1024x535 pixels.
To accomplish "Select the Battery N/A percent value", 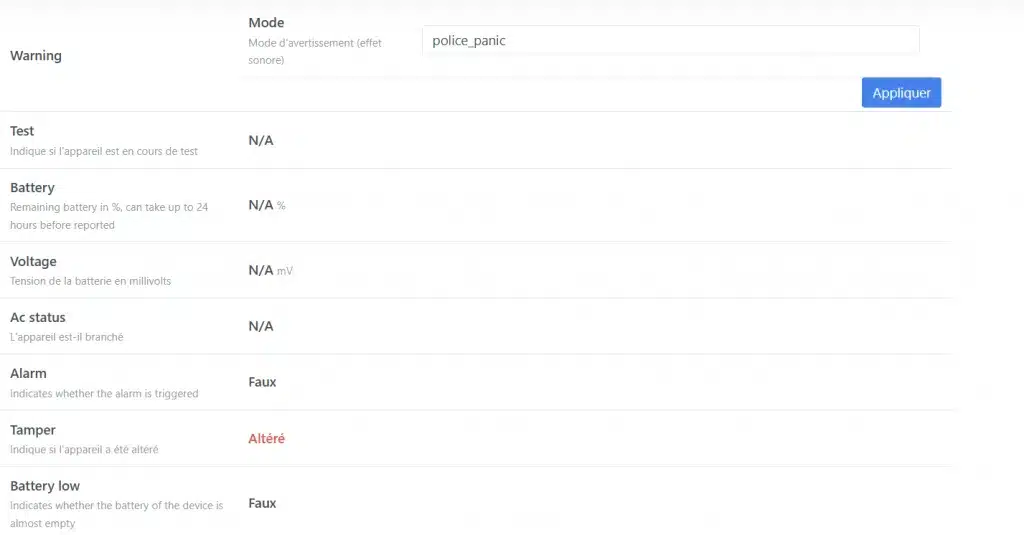I will (x=266, y=205).
